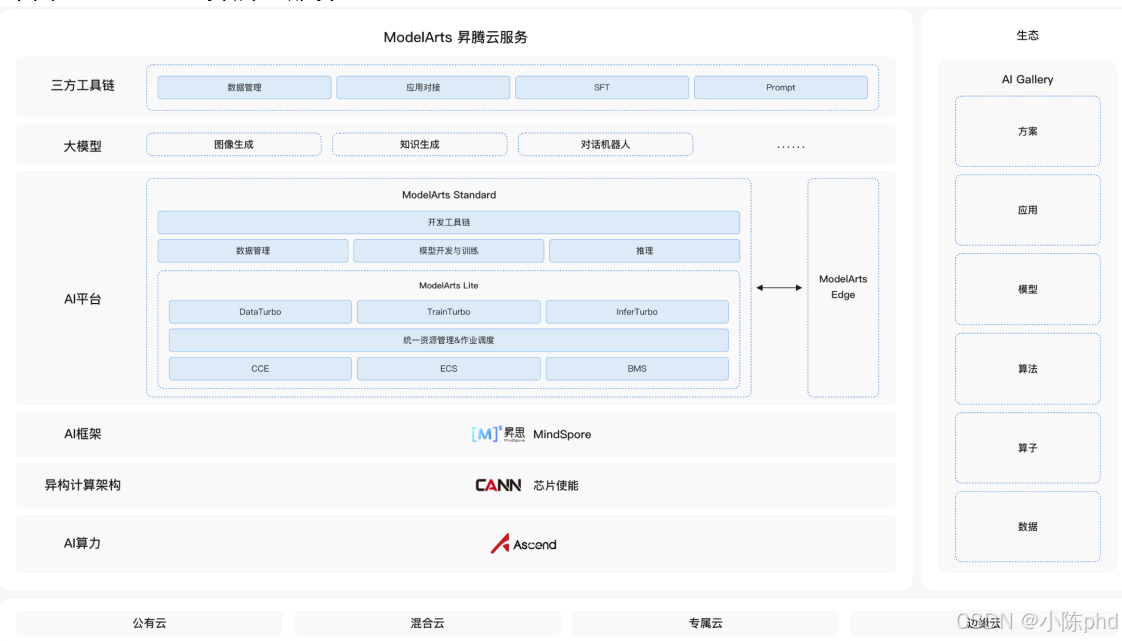Select the 模型开发与训练 box

(449, 251)
